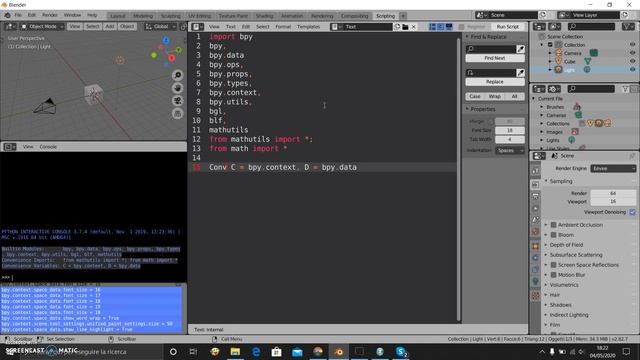The height and width of the screenshot is (360, 640).
Task: Add a workspace with the plus button
Action: pos(403,16)
